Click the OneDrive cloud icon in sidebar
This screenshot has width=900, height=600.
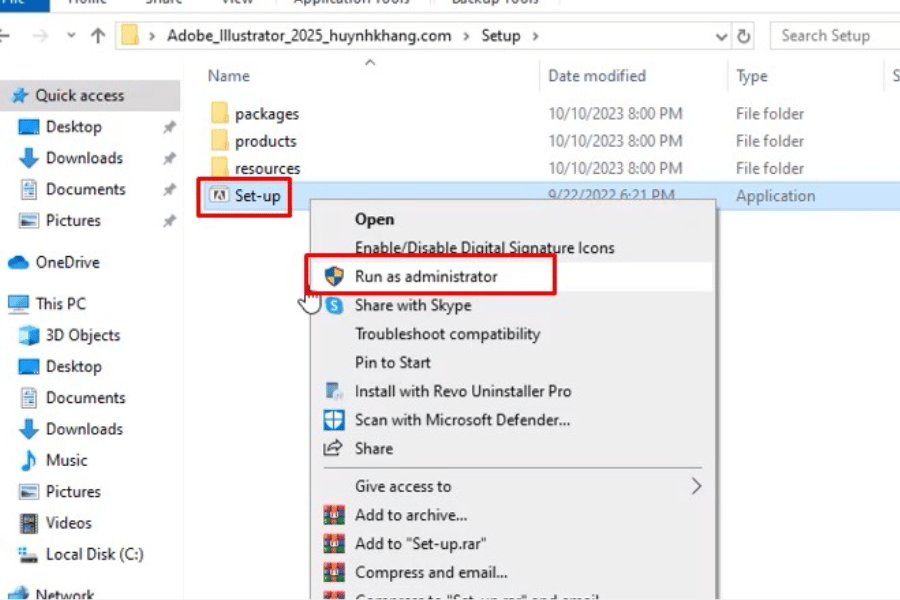coord(18,263)
